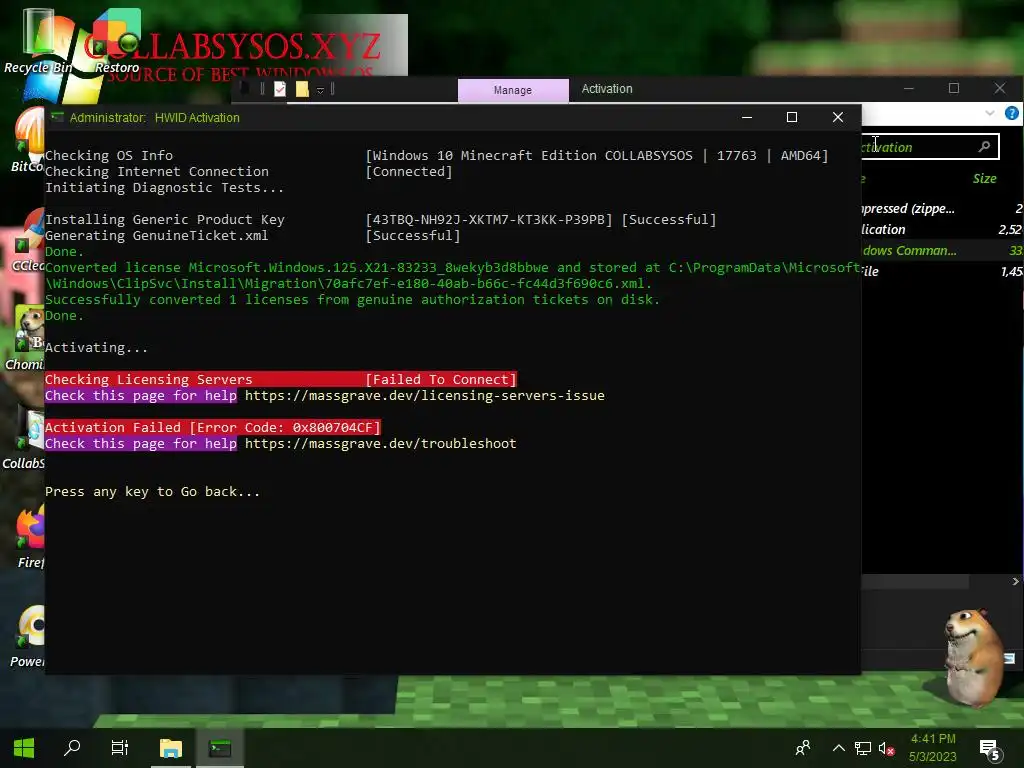Open the Windows Start menu

pos(24,748)
